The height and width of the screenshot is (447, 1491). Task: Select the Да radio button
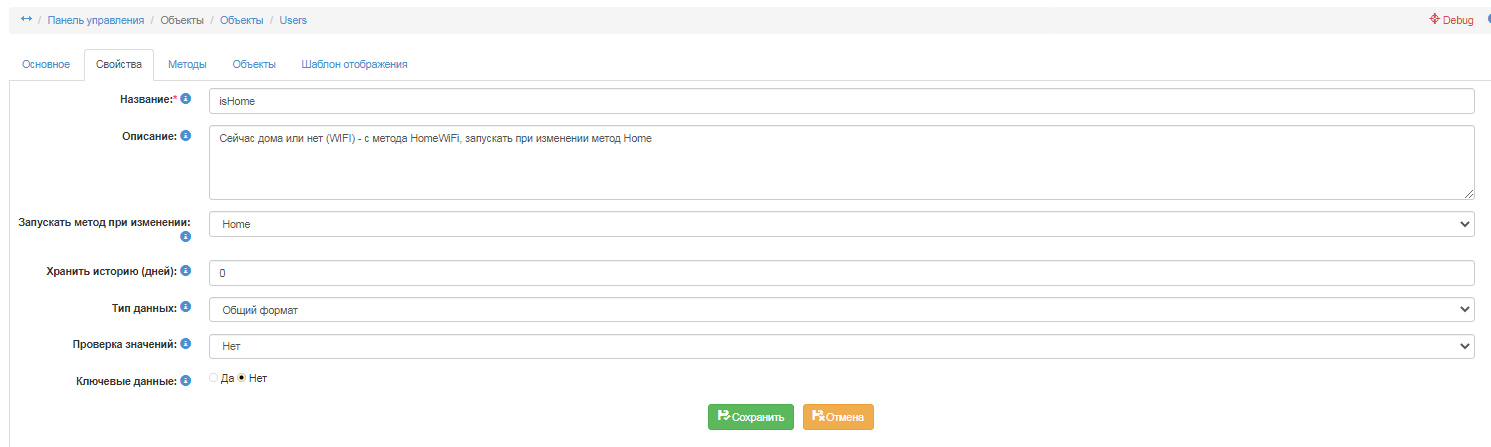coord(213,378)
